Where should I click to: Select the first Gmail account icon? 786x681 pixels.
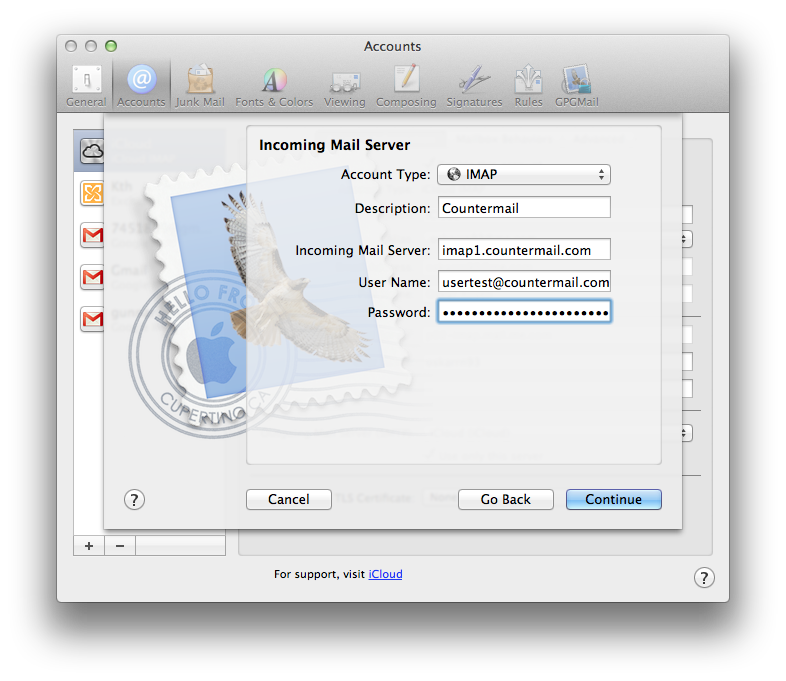point(92,235)
